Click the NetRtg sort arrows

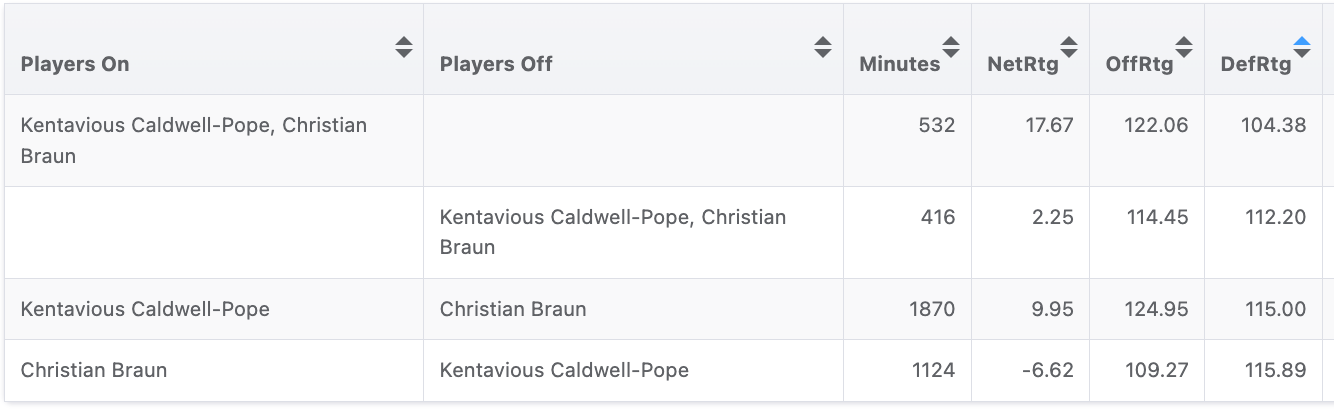point(1069,47)
